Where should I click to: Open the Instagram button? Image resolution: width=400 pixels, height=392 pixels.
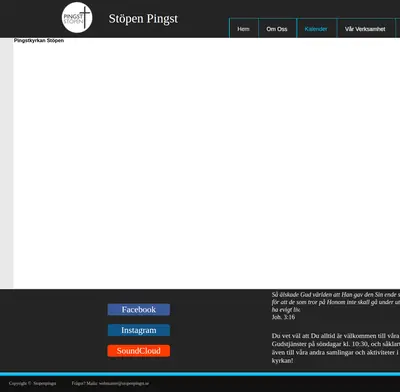139,330
